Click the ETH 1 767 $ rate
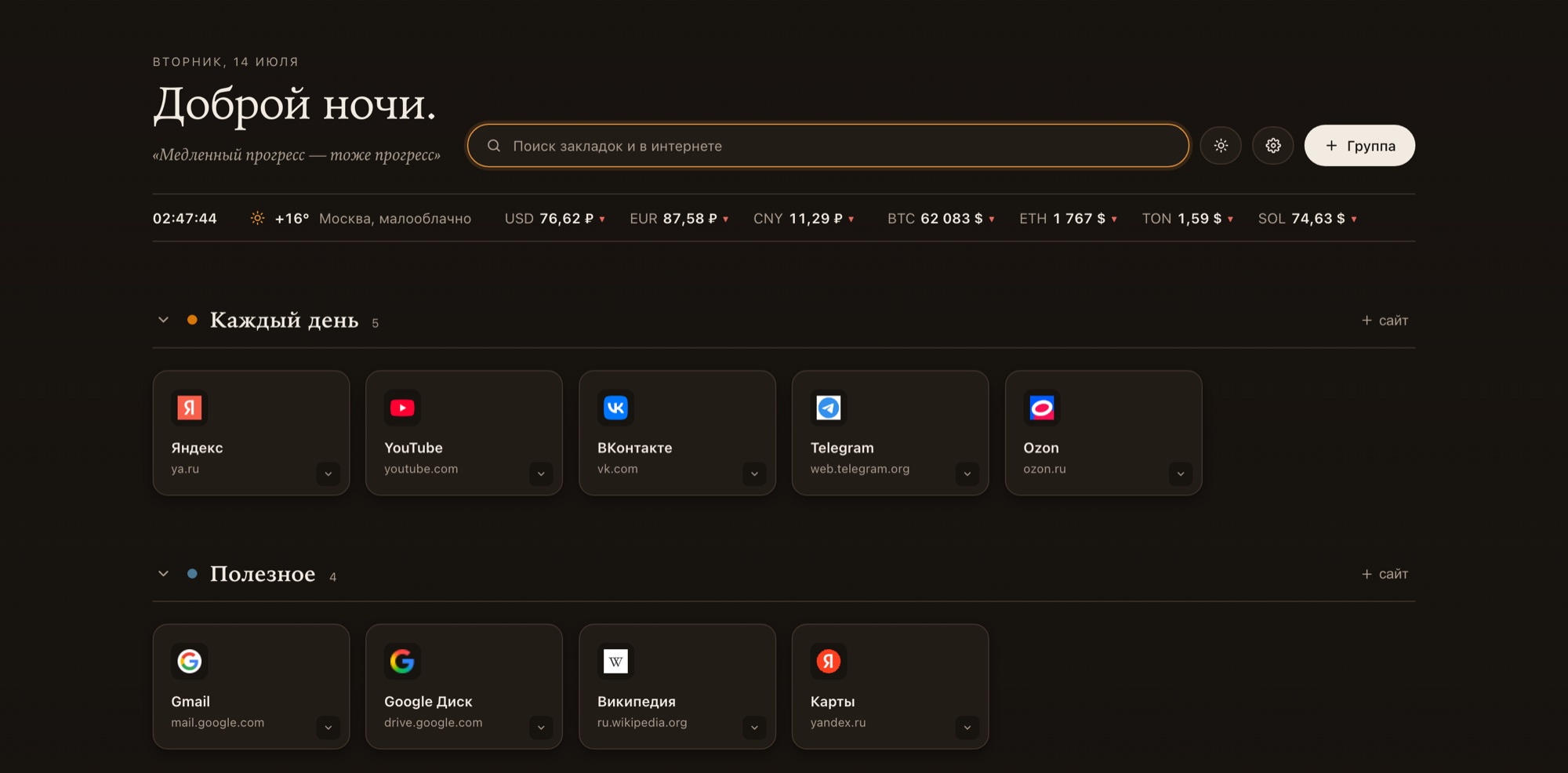Viewport: 1568px width, 773px height. (1068, 219)
